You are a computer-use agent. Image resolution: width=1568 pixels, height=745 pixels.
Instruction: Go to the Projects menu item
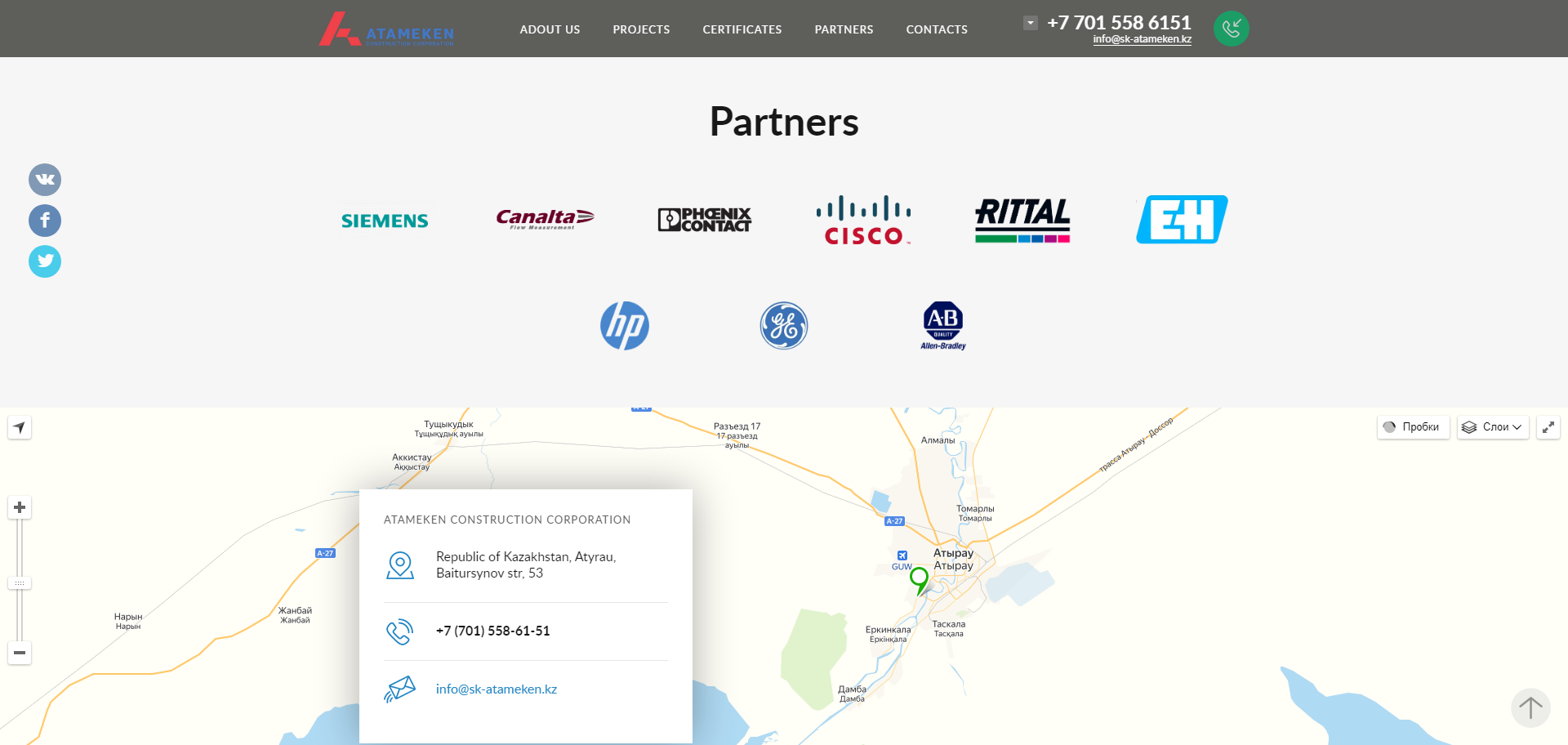tap(641, 29)
